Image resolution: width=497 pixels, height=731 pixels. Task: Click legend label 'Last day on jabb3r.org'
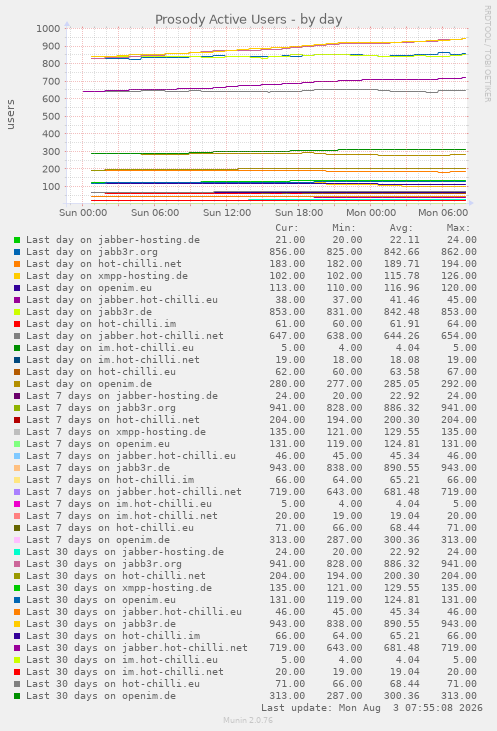click(92, 252)
